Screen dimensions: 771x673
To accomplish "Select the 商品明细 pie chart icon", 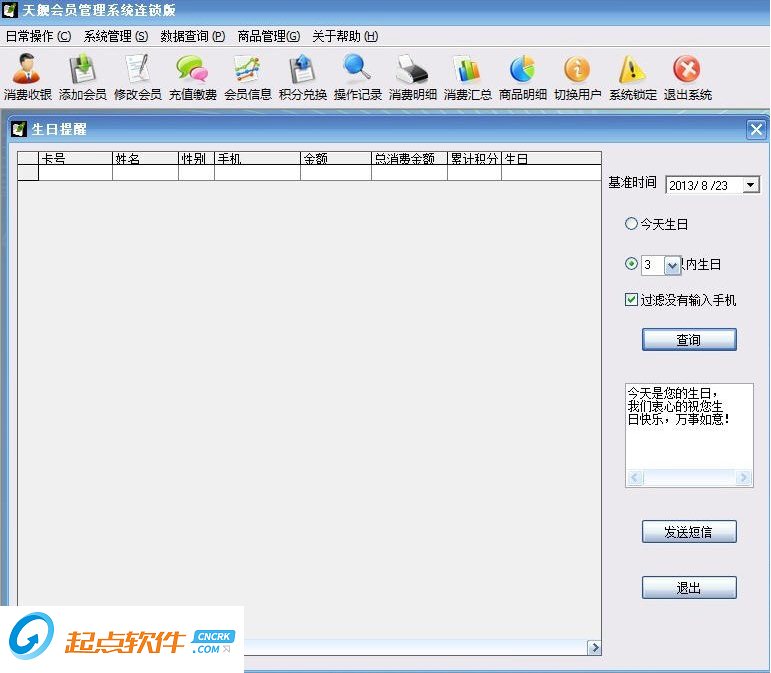I will tap(523, 77).
